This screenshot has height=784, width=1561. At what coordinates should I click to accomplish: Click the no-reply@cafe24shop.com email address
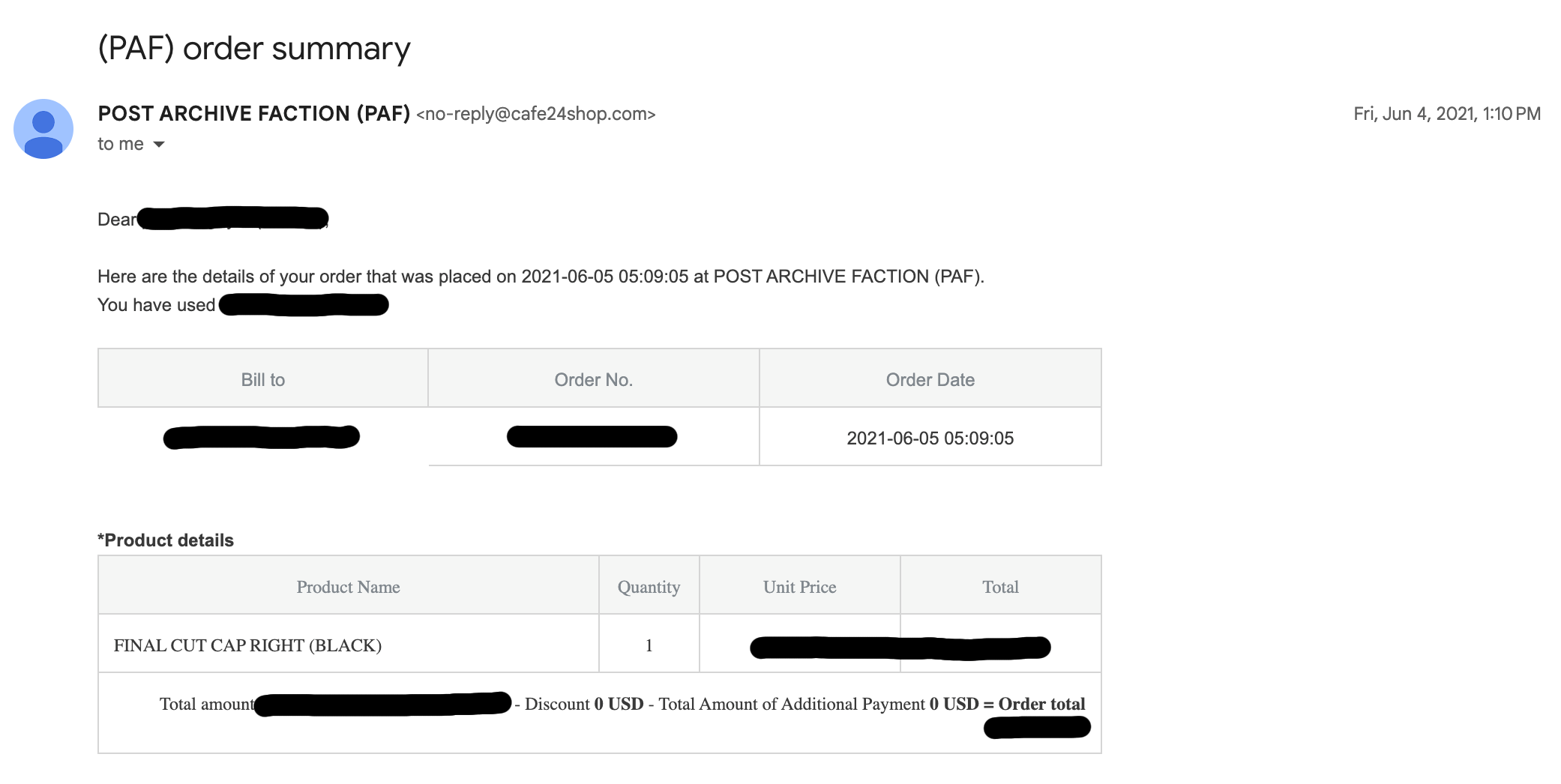pyautogui.click(x=535, y=114)
